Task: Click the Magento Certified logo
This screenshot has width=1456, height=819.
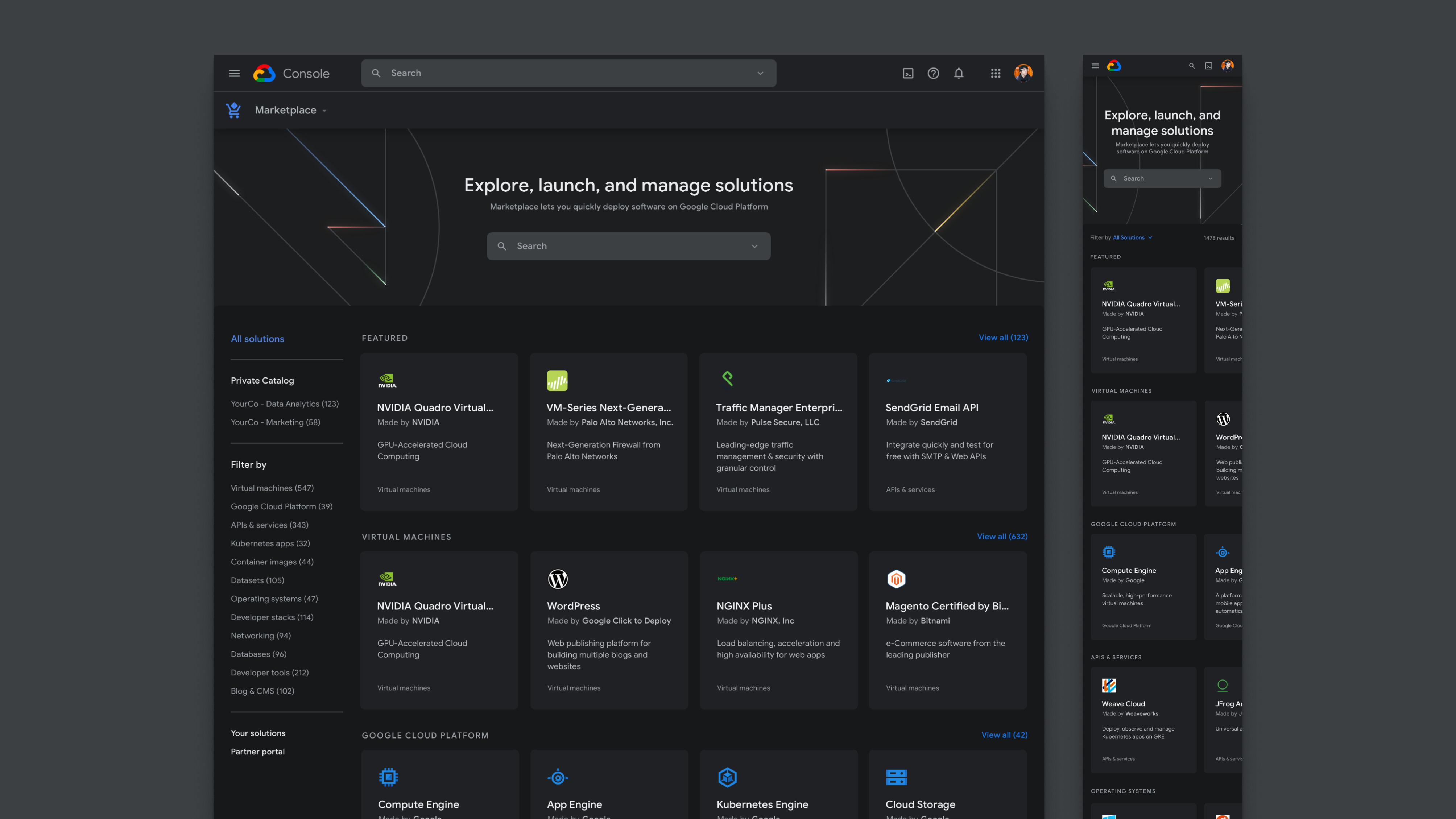Action: [896, 579]
